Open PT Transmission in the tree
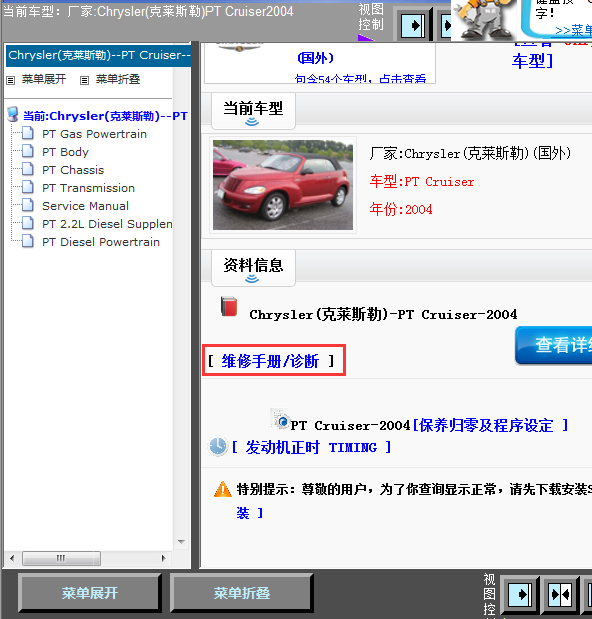Image resolution: width=592 pixels, height=619 pixels. click(88, 188)
